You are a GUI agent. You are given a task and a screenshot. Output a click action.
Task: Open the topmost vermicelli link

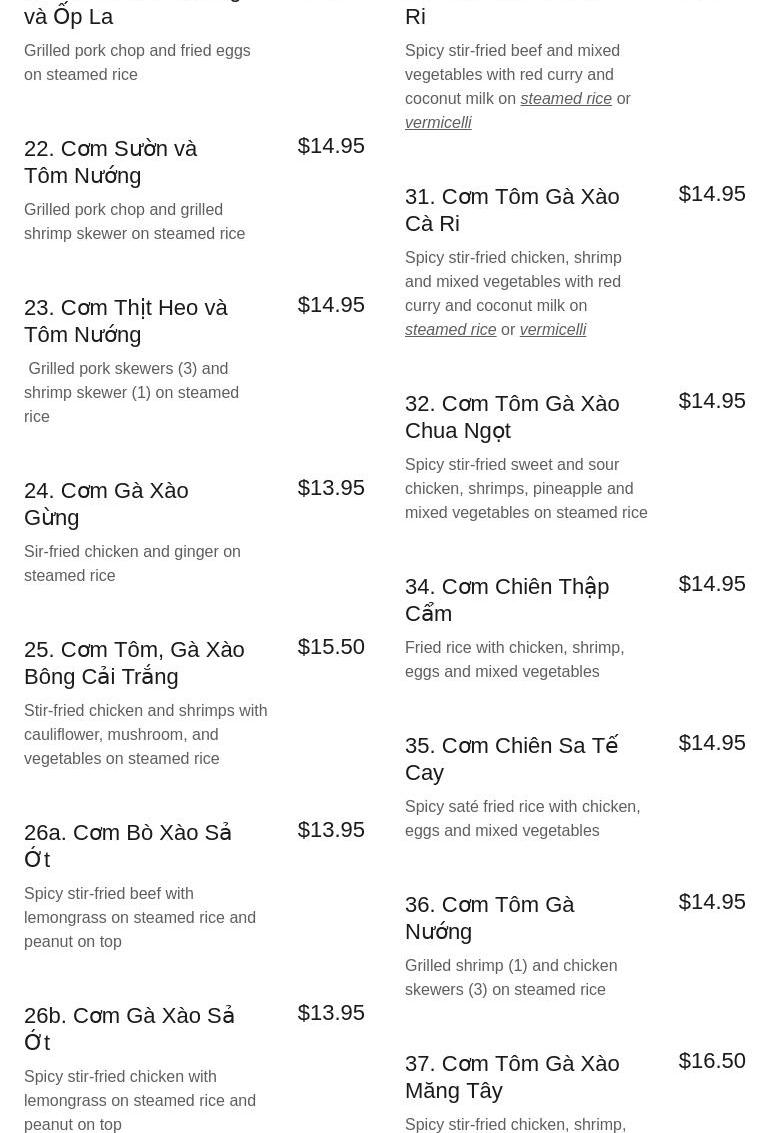(438, 122)
